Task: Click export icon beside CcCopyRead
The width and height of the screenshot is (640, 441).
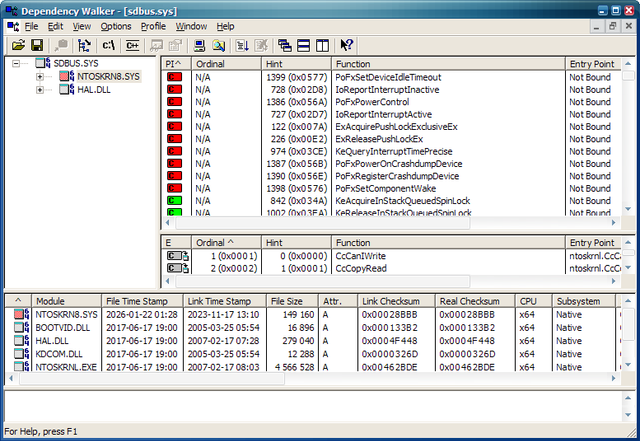Action: coord(178,268)
